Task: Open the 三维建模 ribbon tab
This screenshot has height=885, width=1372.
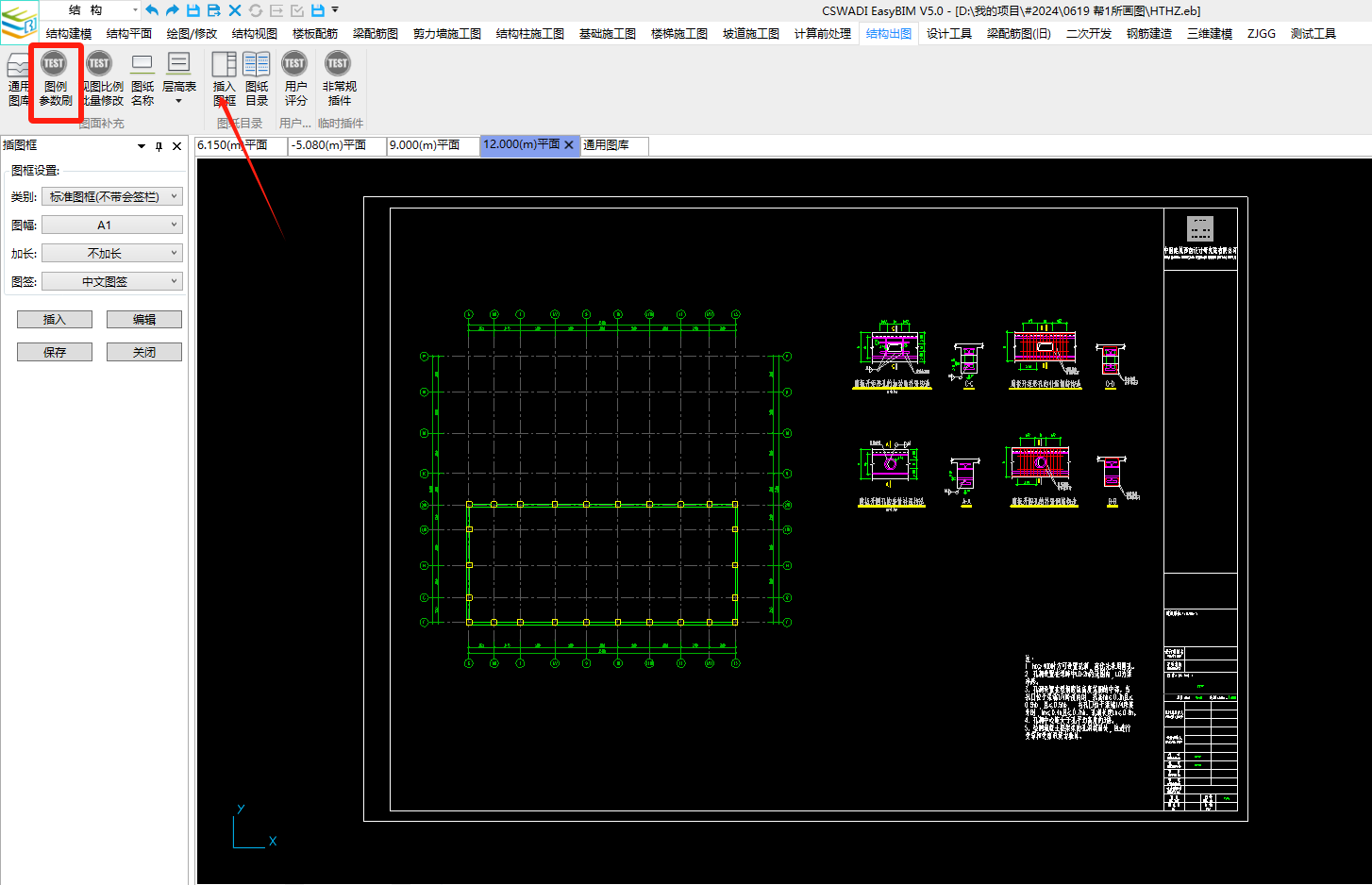Action: click(1210, 34)
